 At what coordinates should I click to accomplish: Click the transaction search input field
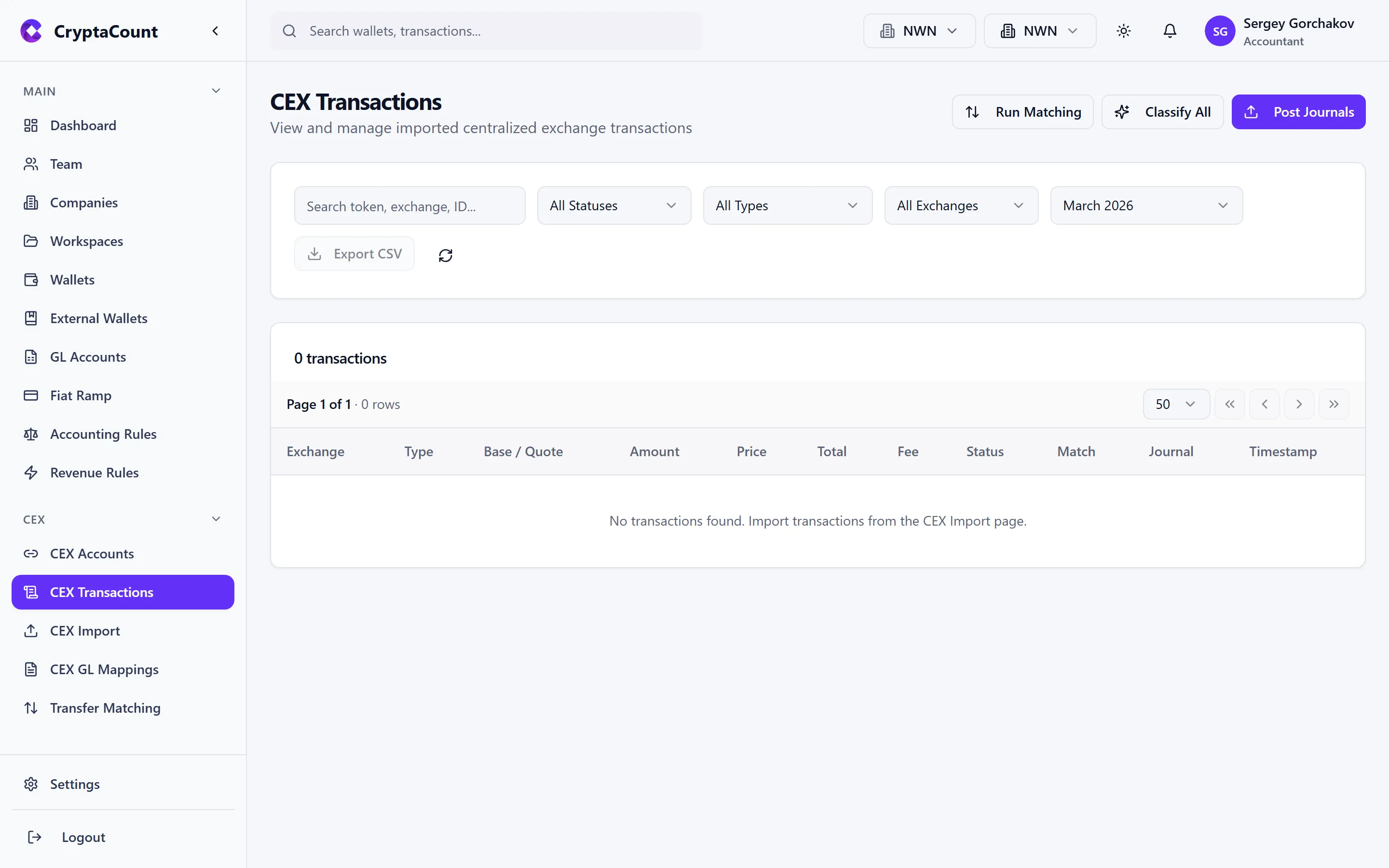point(409,205)
